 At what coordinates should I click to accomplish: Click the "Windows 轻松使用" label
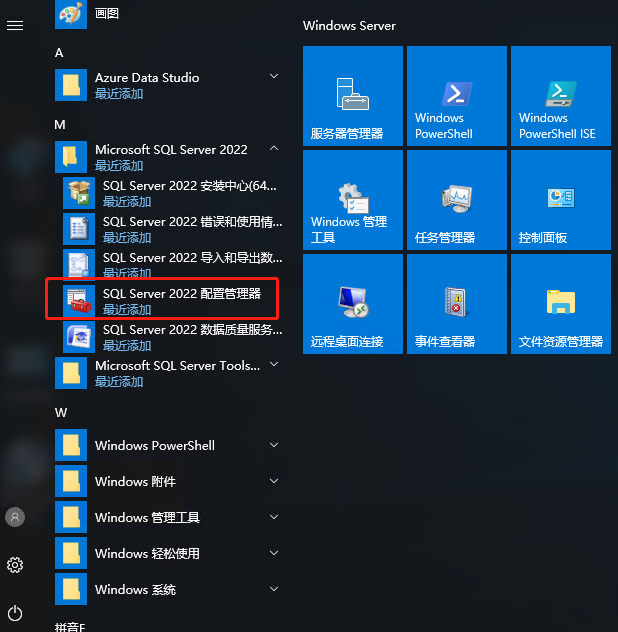tap(147, 553)
